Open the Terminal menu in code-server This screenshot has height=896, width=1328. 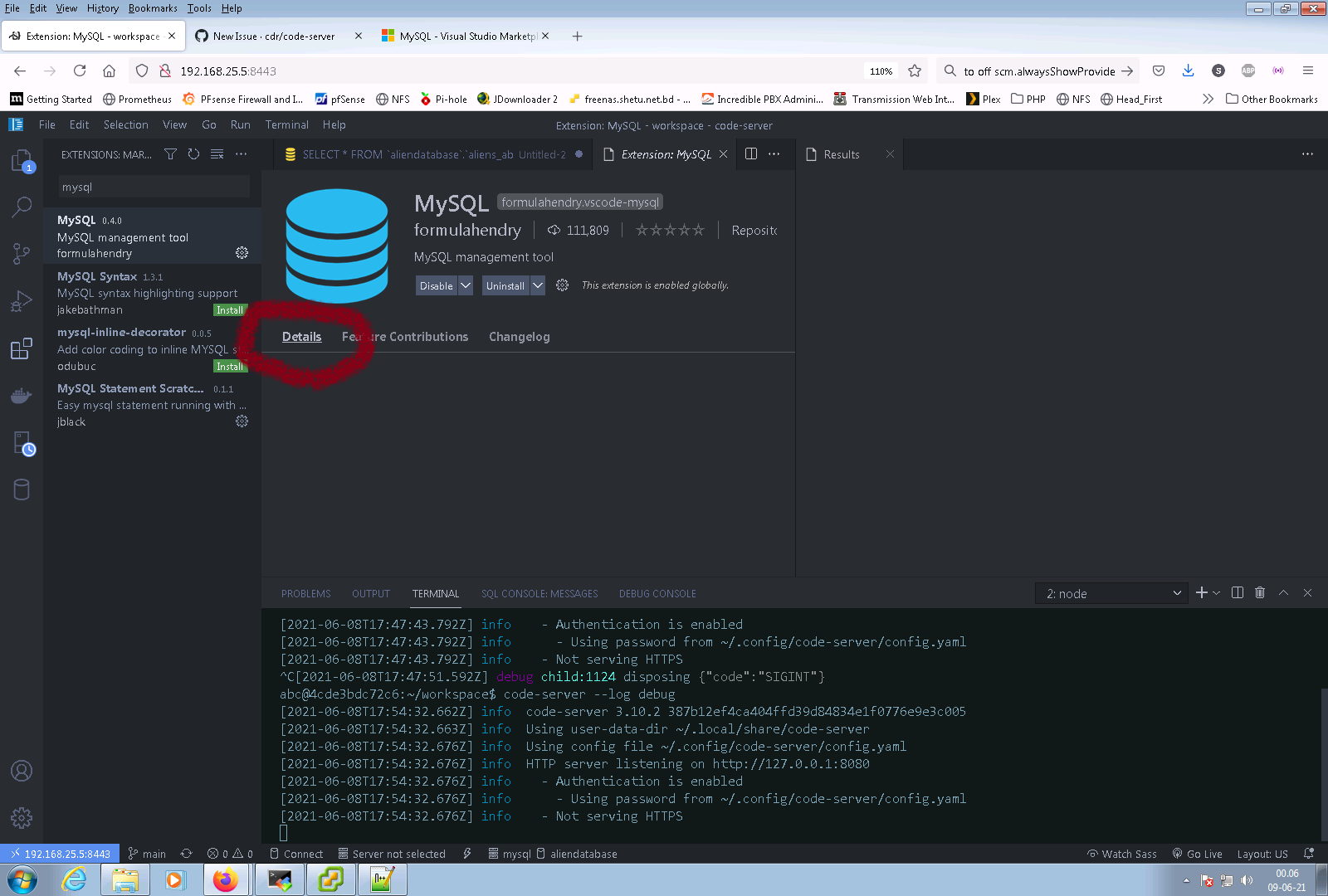click(286, 125)
